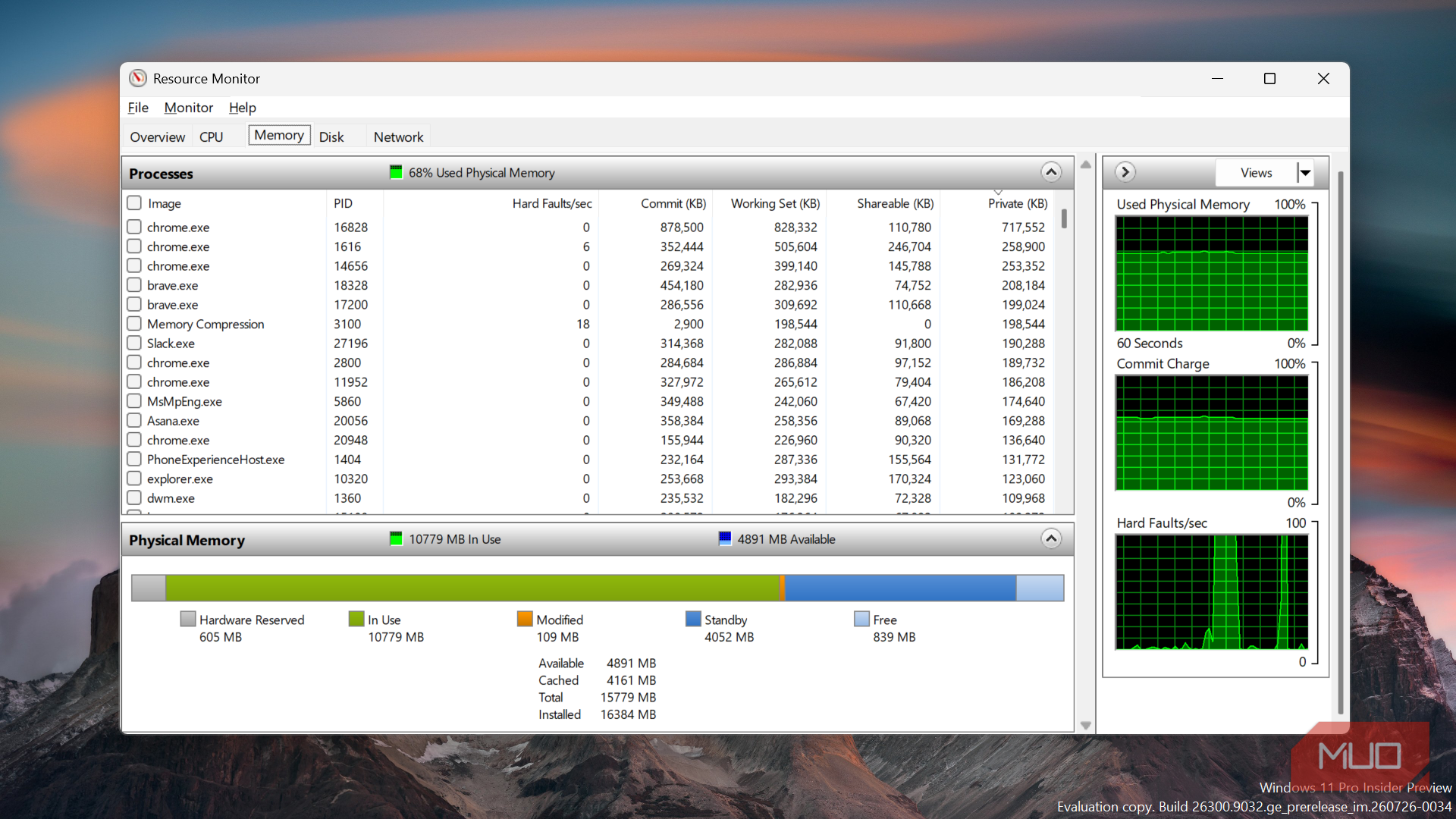Open the File menu
This screenshot has width=1456, height=819.
tap(138, 108)
